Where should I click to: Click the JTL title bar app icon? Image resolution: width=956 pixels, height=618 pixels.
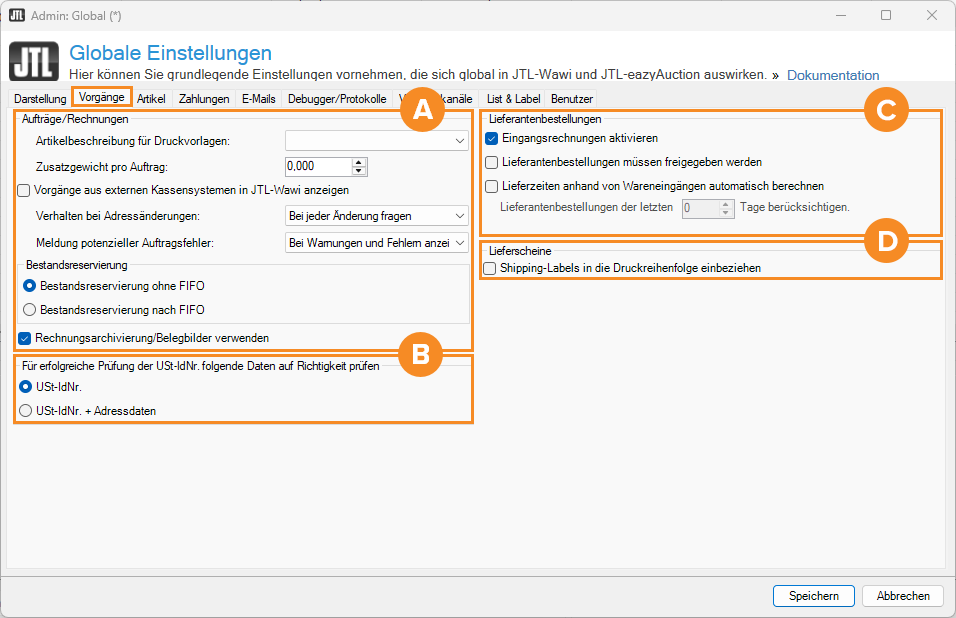(16, 15)
